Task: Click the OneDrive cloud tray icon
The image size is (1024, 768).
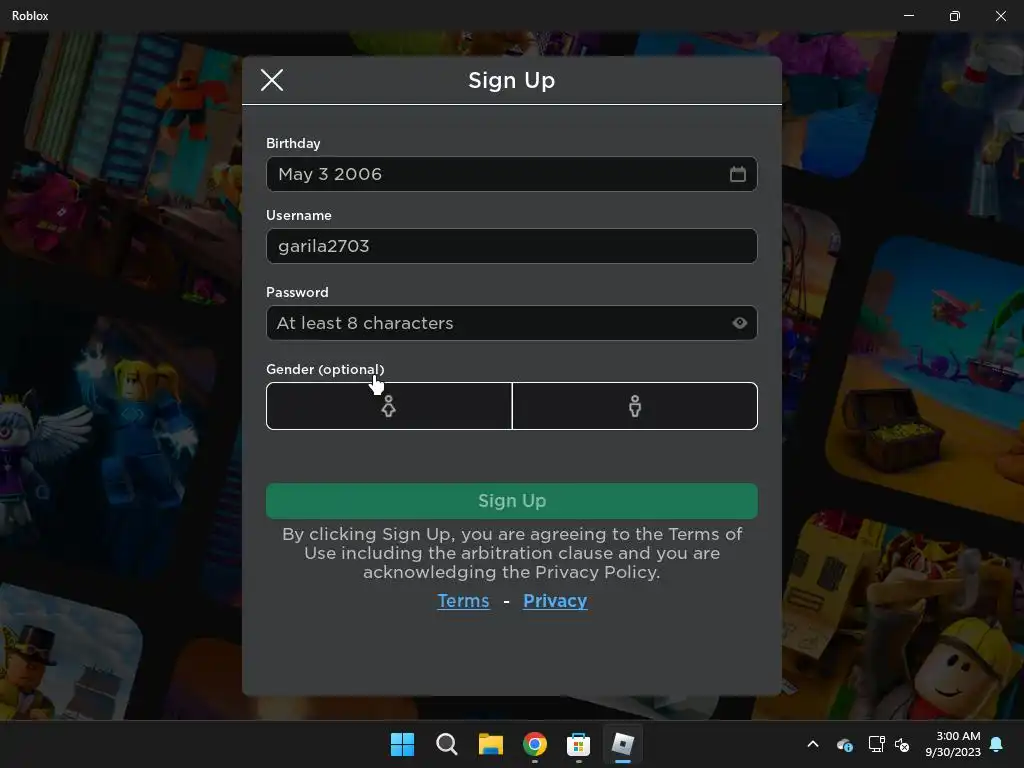Action: [x=844, y=744]
